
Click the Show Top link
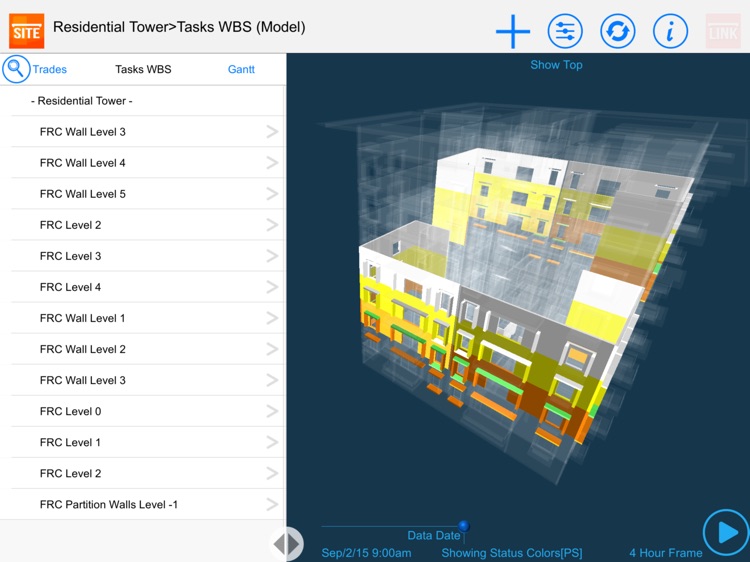[x=556, y=65]
